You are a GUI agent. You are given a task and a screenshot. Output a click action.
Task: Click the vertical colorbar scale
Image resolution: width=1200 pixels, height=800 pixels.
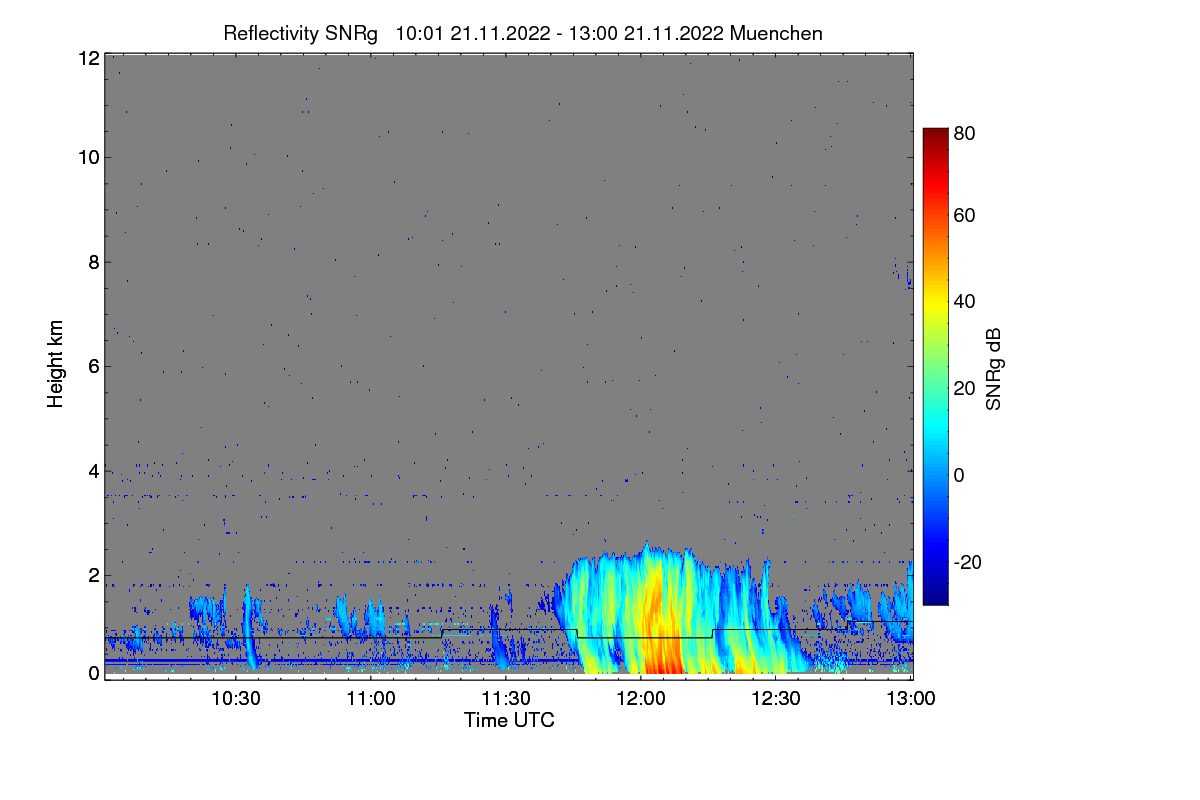point(934,366)
